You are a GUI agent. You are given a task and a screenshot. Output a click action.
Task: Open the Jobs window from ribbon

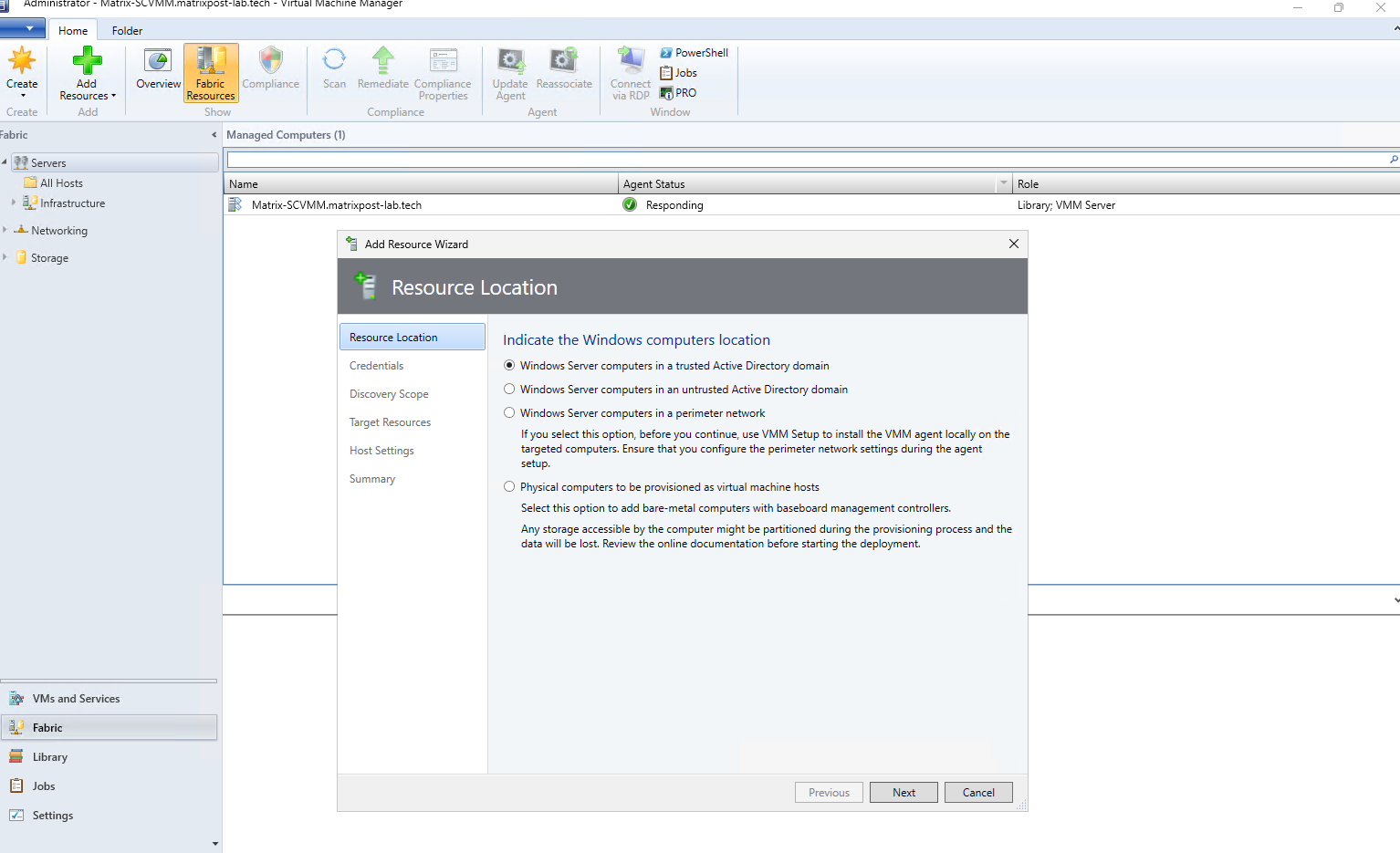[x=678, y=73]
